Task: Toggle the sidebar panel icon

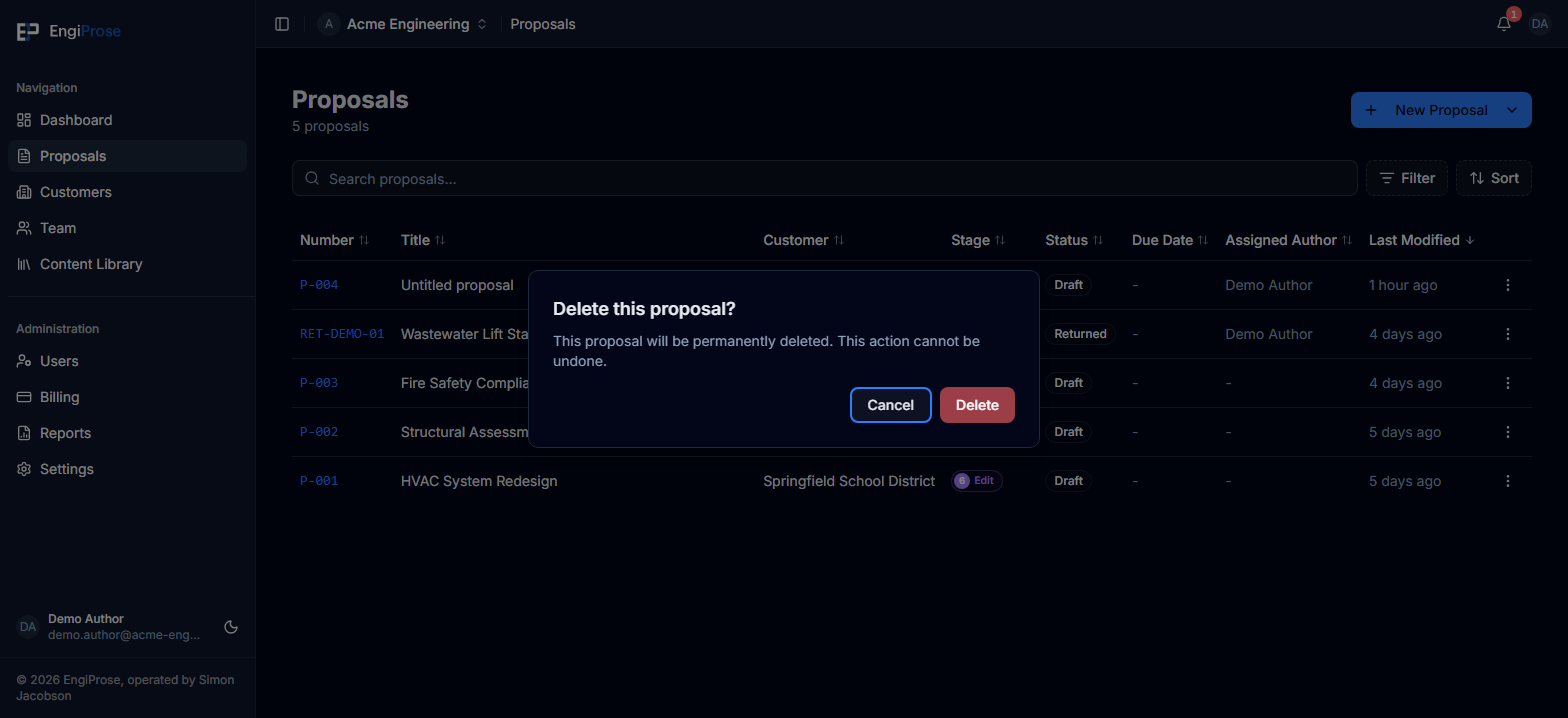Action: tap(282, 24)
